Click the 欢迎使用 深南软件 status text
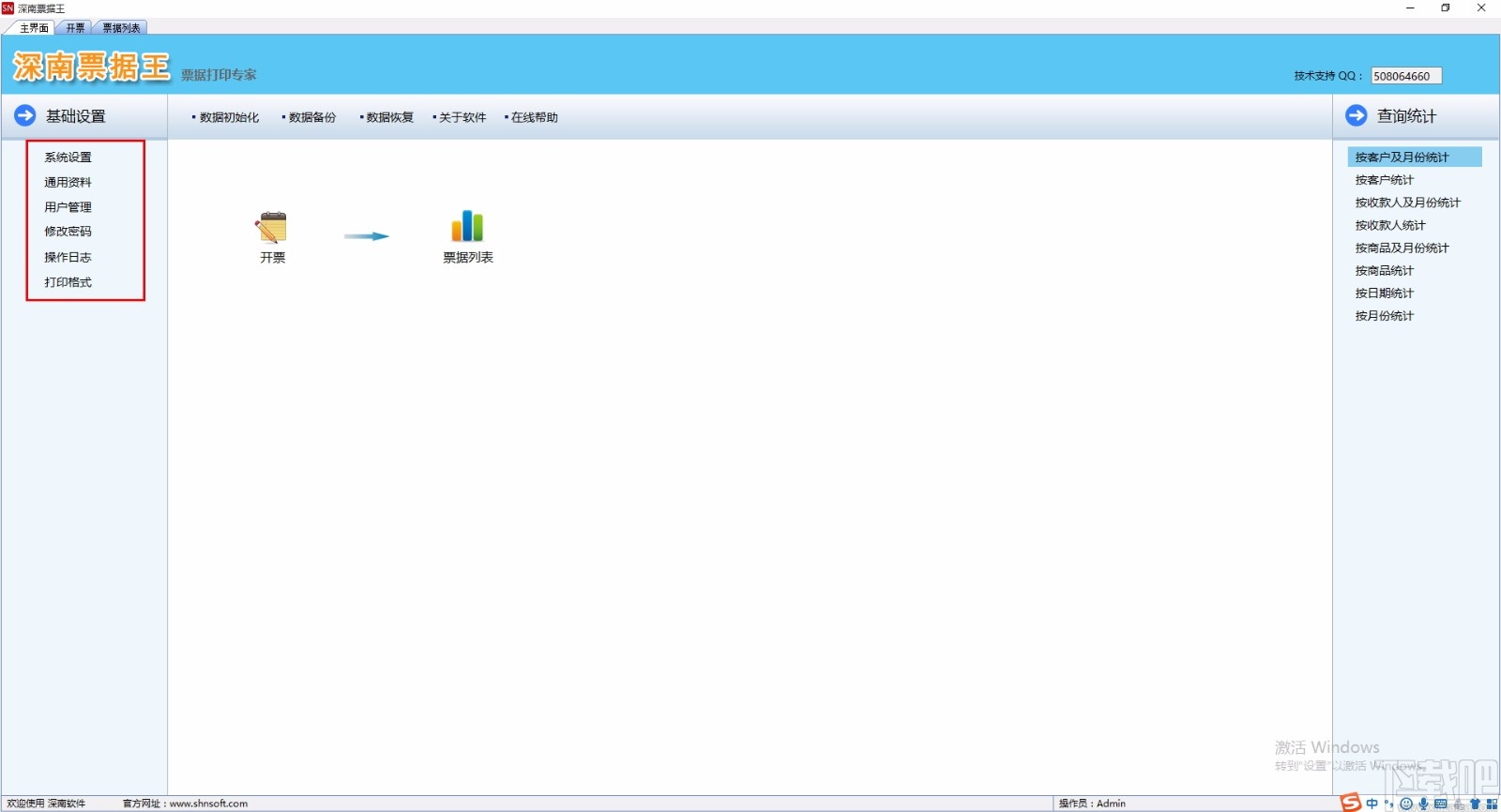The width and height of the screenshot is (1501, 812). click(x=46, y=804)
